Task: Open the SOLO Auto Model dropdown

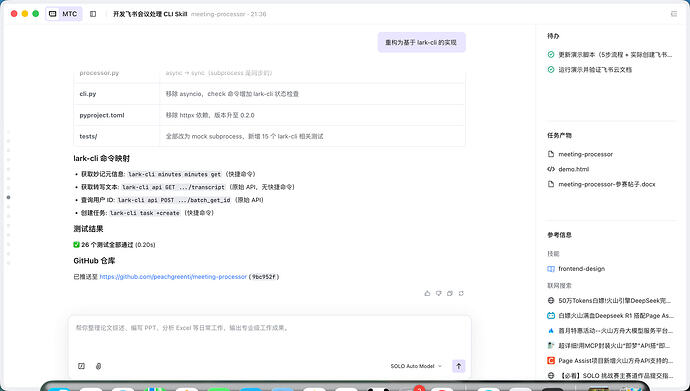Action: [416, 366]
